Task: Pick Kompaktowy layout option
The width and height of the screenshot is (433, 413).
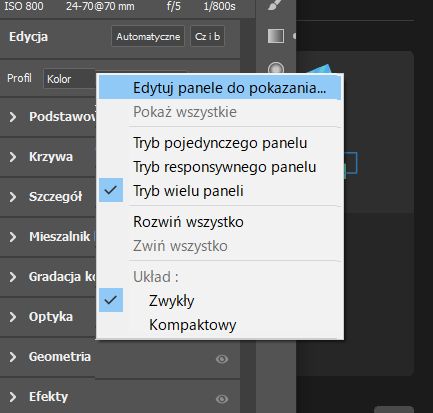Action: (x=220, y=325)
